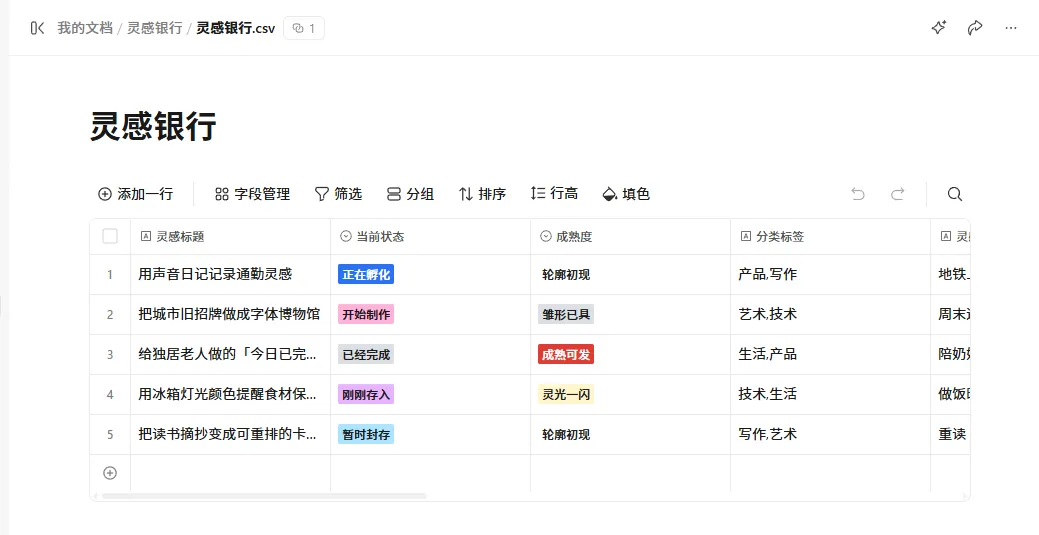Select row number 5
This screenshot has height=535, width=1039.
[110, 434]
